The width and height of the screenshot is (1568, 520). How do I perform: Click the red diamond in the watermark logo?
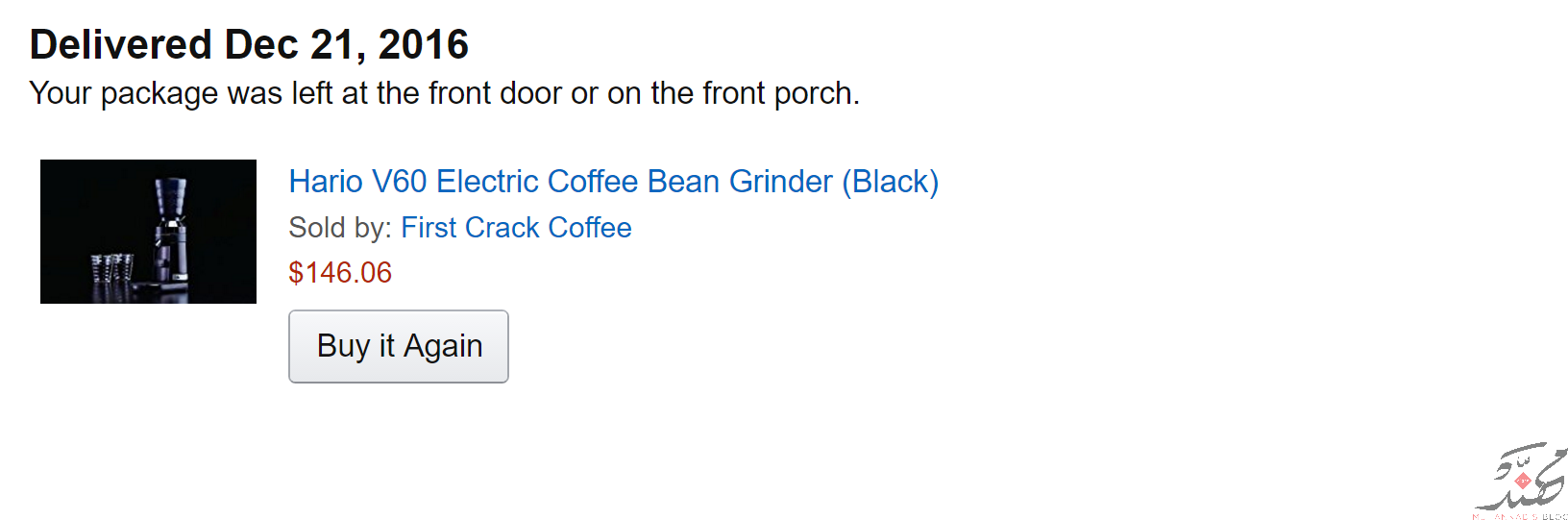pyautogui.click(x=1522, y=480)
